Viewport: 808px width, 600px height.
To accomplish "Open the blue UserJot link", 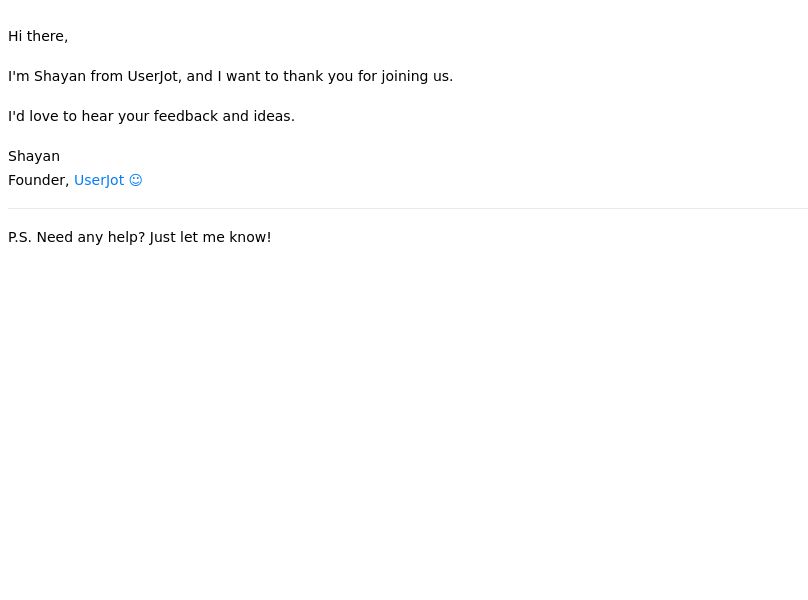I will [x=99, y=180].
